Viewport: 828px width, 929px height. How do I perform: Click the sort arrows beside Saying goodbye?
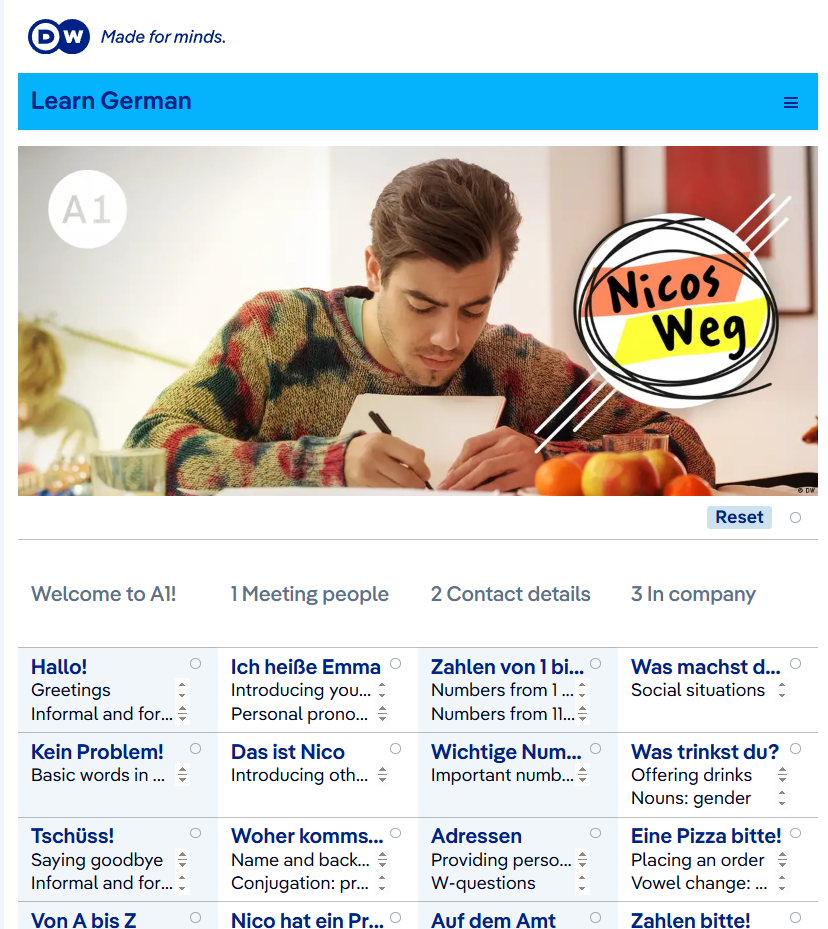pyautogui.click(x=182, y=859)
